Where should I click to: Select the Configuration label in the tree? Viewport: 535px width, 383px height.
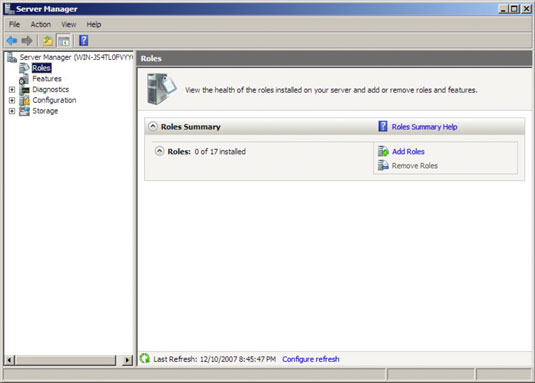point(54,100)
